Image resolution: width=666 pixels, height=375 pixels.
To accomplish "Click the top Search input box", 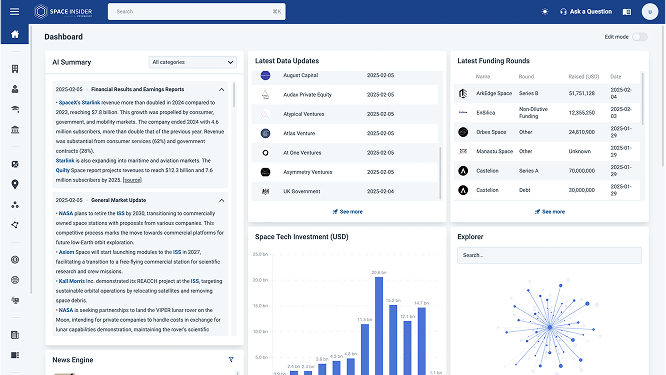I will (x=197, y=11).
